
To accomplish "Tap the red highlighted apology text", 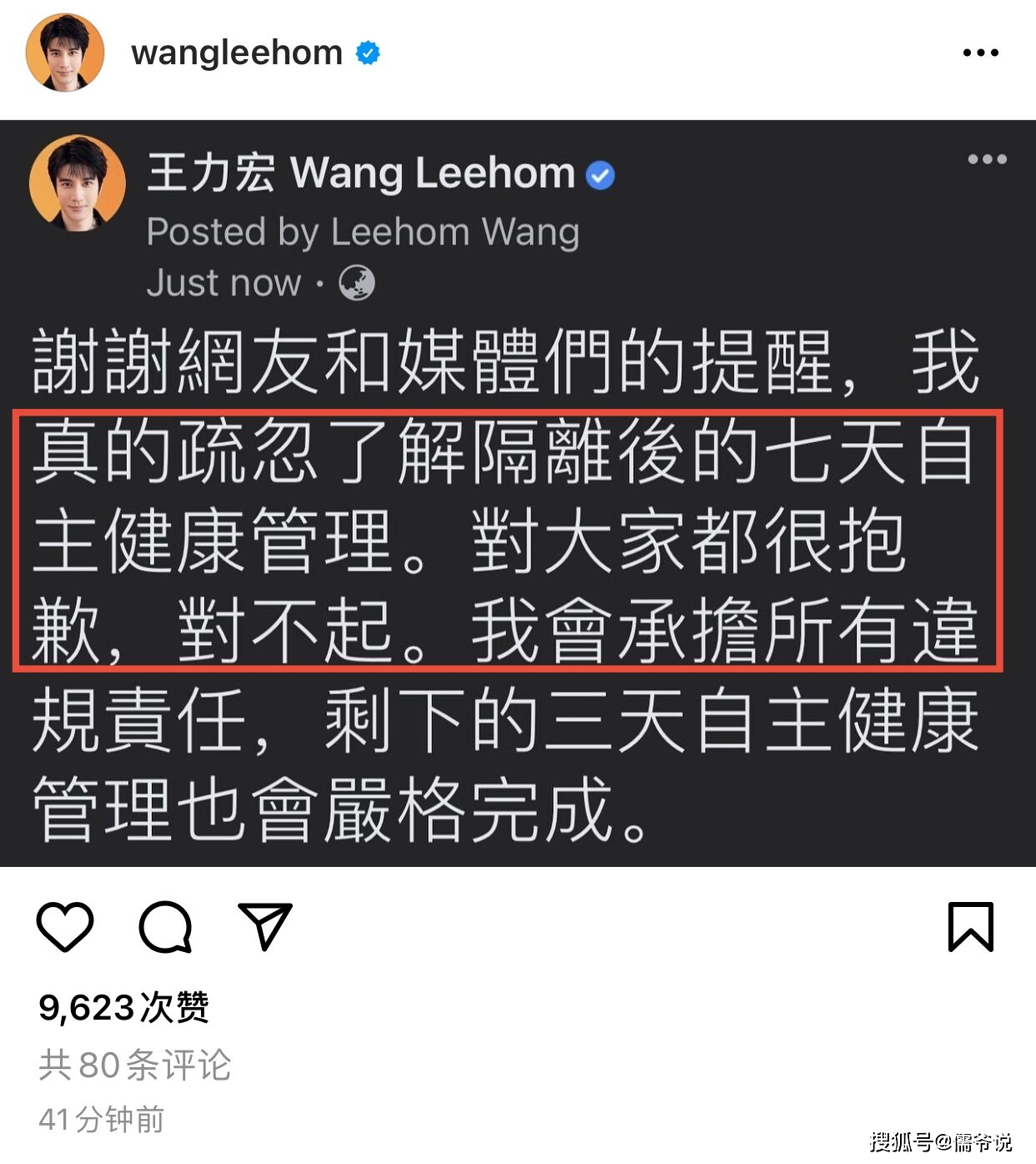I will tap(507, 540).
